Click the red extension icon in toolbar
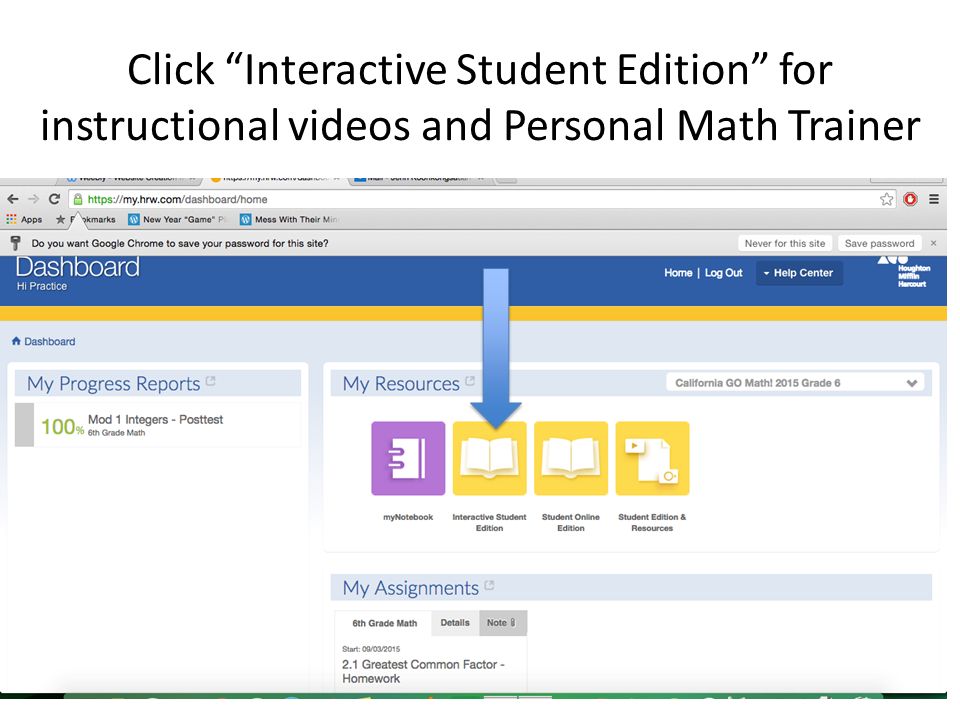 point(910,199)
